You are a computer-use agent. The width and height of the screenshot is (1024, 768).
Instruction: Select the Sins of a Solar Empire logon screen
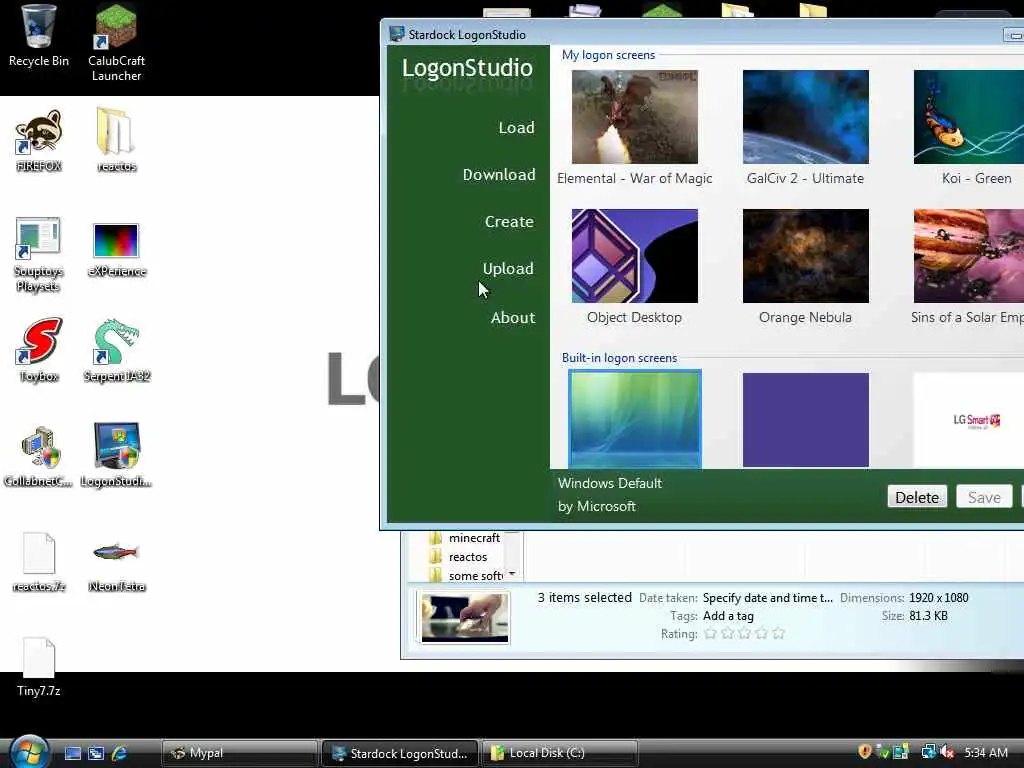tap(968, 256)
